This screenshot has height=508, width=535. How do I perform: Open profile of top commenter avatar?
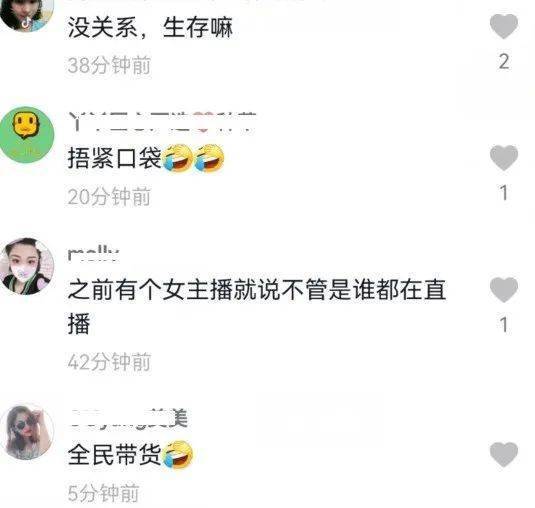pos(27,14)
